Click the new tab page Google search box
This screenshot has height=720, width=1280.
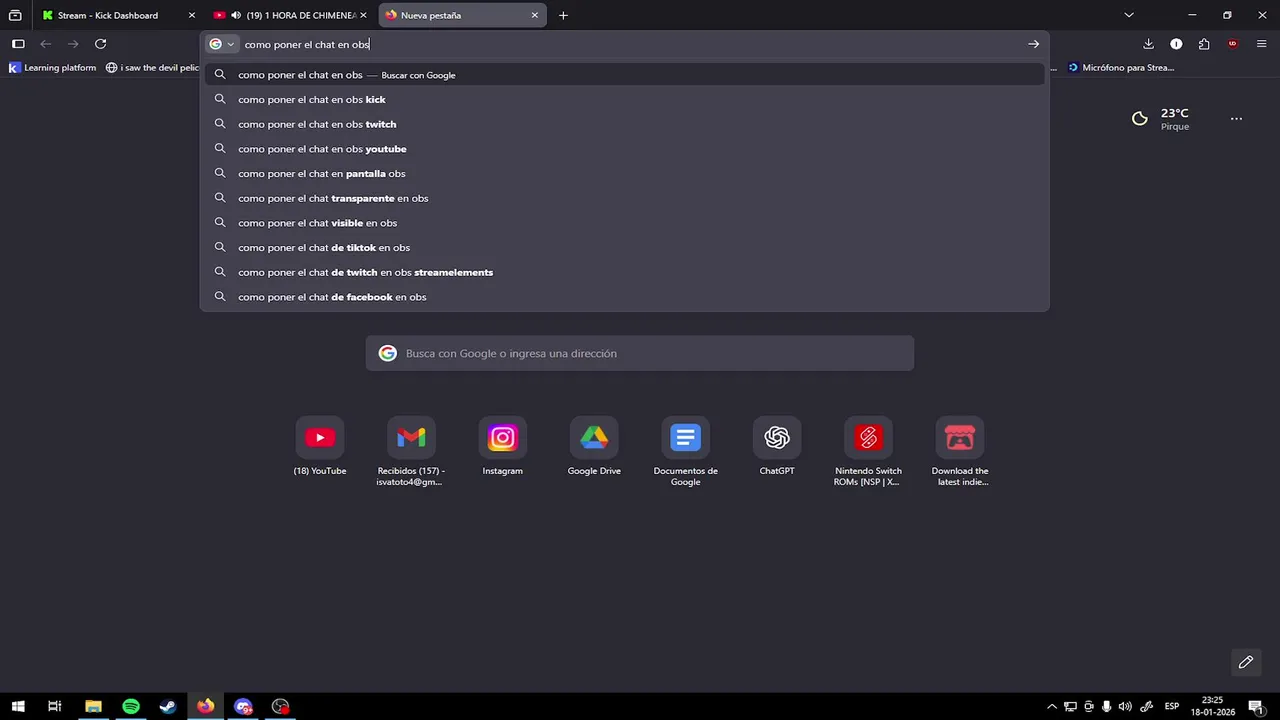640,353
